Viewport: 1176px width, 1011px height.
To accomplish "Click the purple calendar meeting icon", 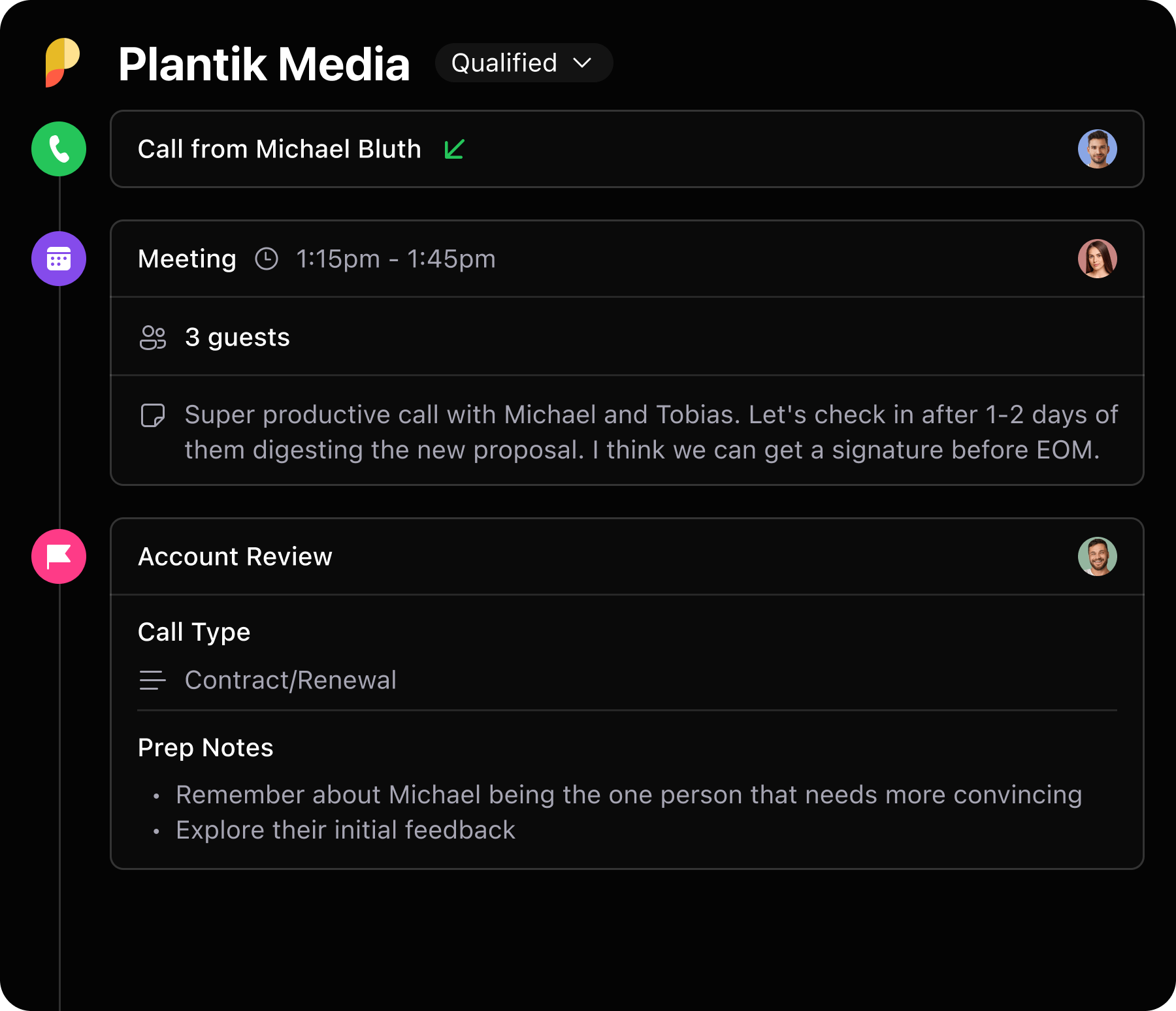I will click(x=59, y=259).
